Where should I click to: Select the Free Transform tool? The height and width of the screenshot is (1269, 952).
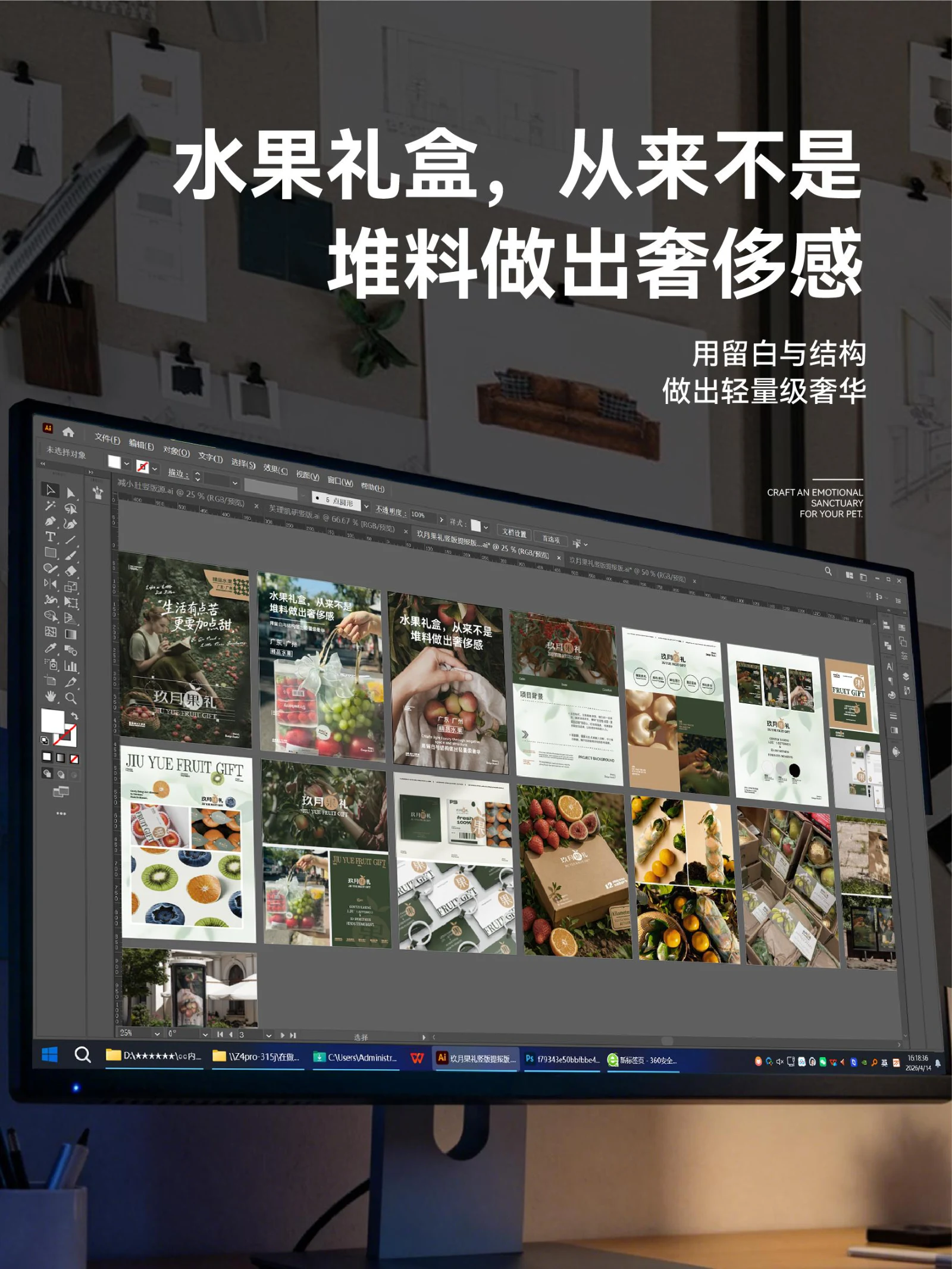tap(71, 602)
